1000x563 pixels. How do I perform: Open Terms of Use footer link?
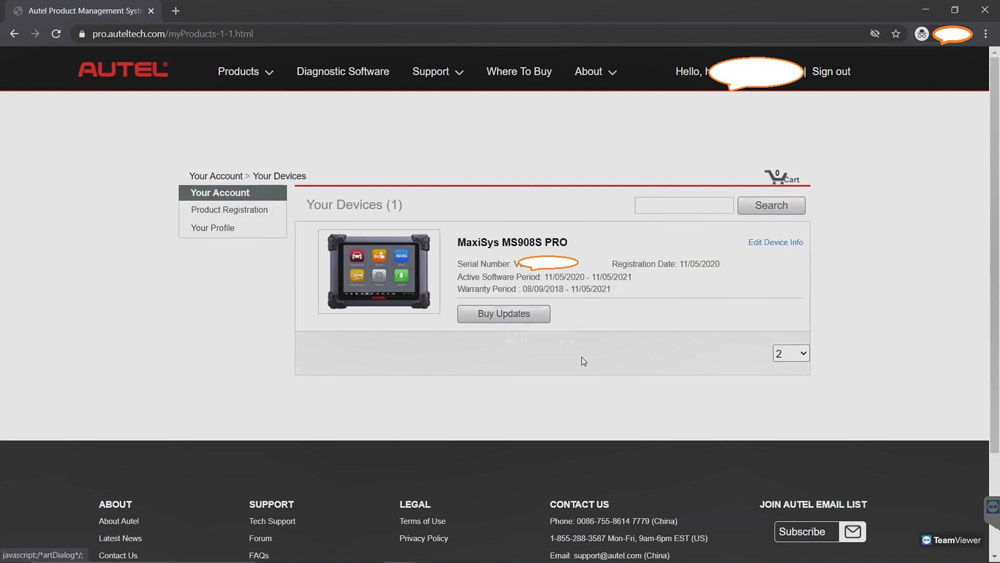click(x=422, y=521)
